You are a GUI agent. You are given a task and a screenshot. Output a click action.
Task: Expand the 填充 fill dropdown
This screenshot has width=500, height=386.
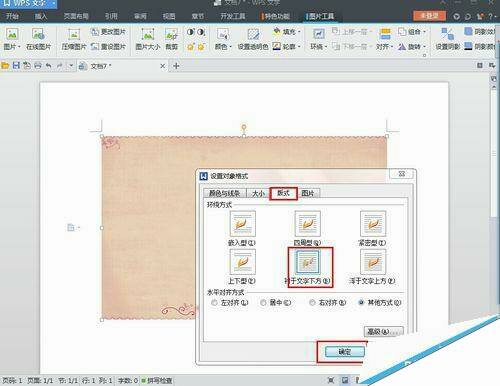299,32
